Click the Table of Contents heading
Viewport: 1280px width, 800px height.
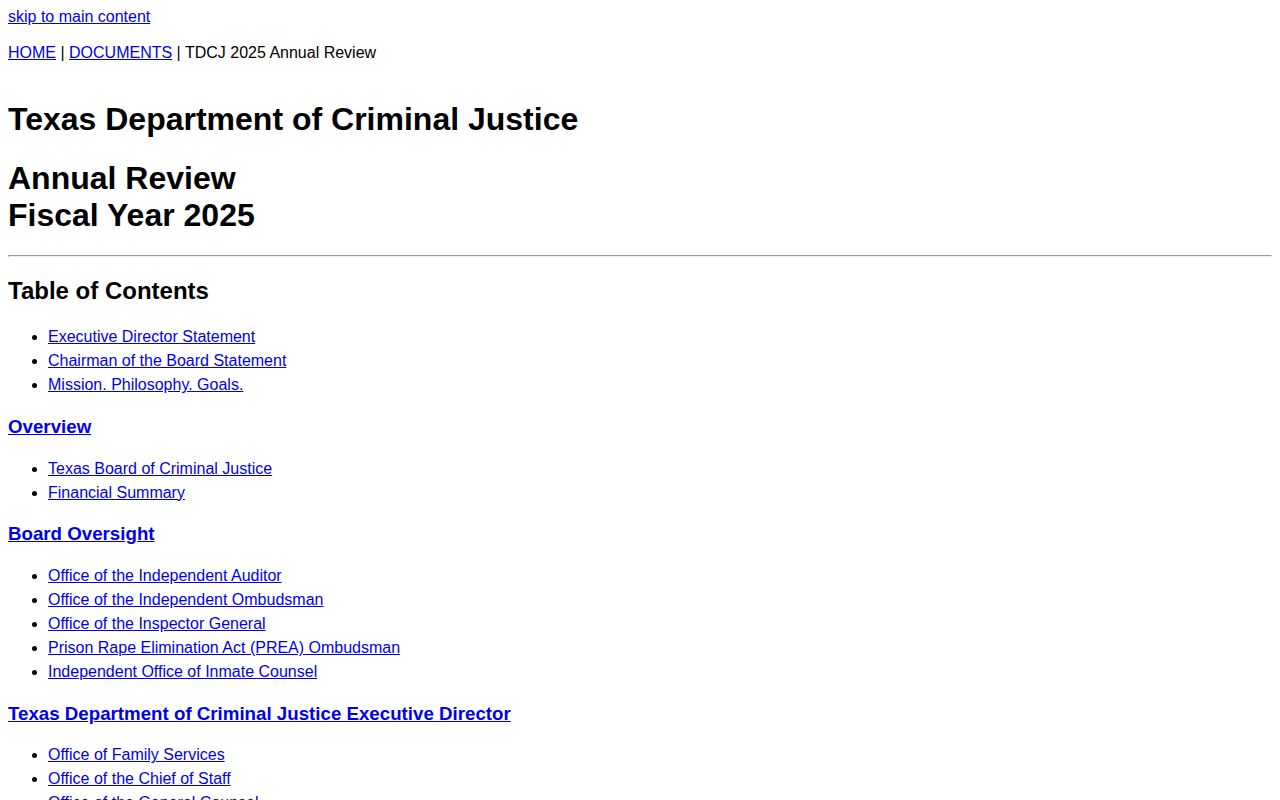(x=108, y=291)
